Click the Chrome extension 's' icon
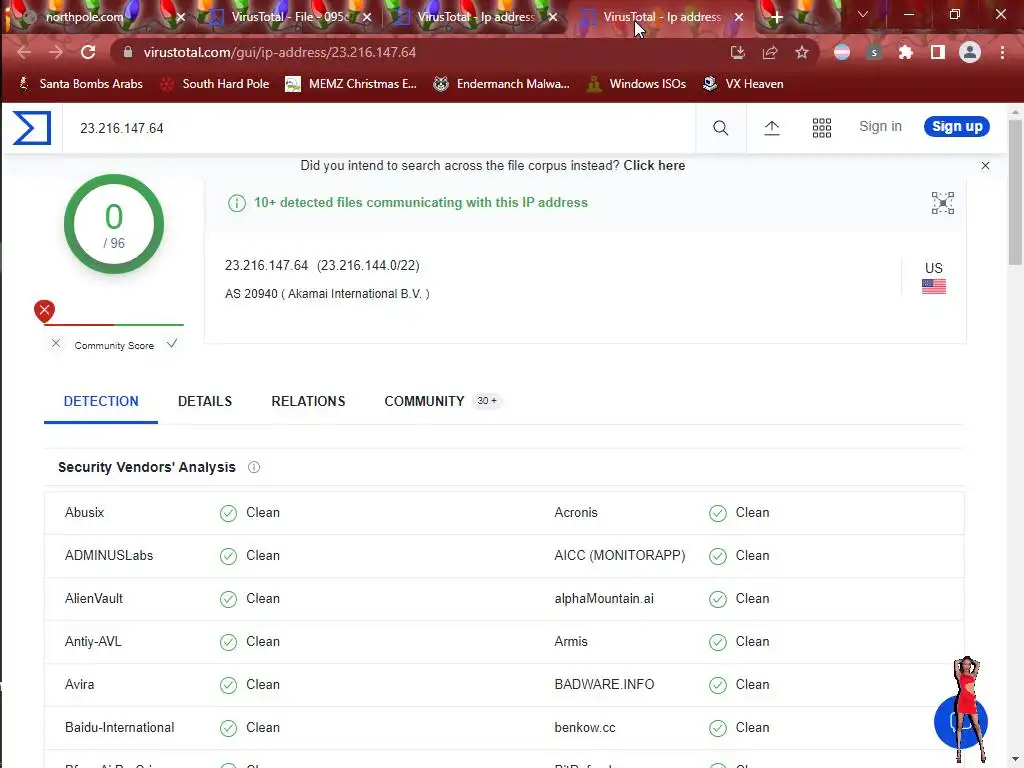The height and width of the screenshot is (768, 1024). click(874, 52)
